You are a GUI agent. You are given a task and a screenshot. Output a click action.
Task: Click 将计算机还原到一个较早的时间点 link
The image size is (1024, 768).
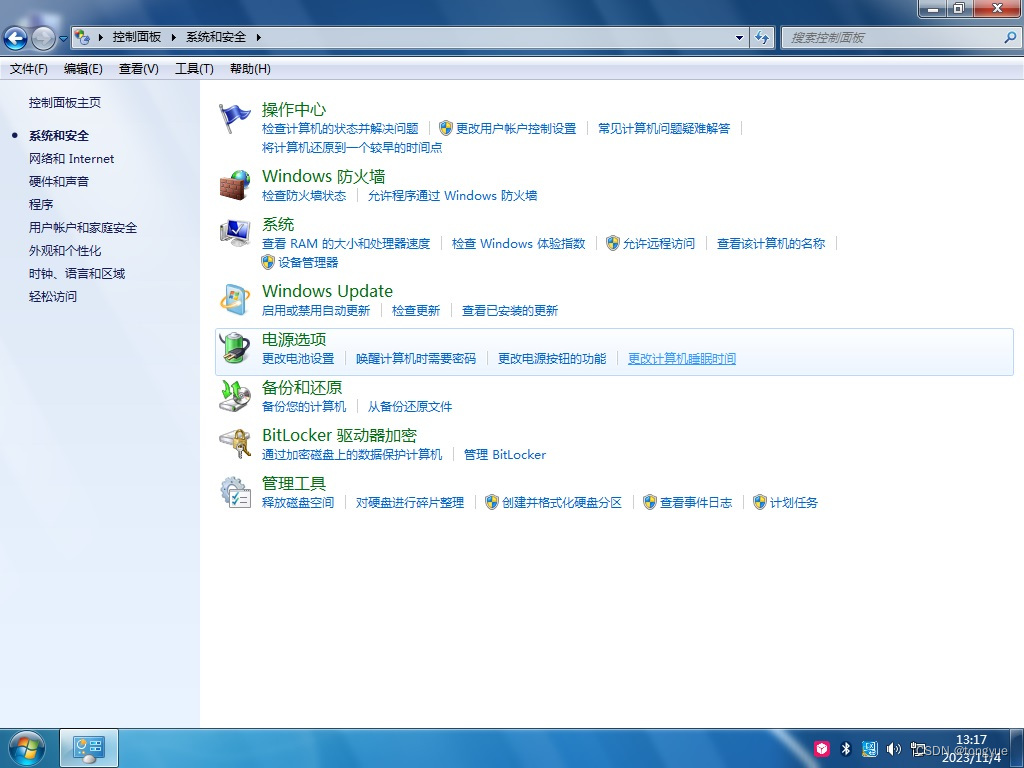click(352, 148)
